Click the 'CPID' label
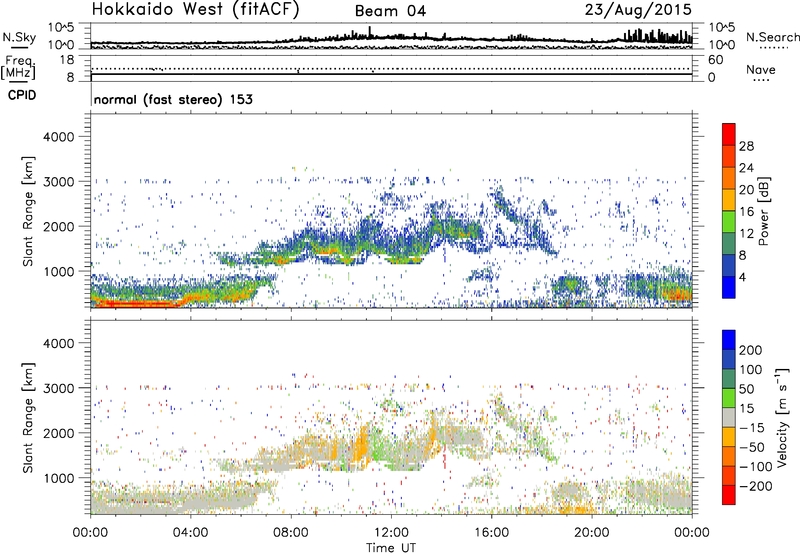This screenshot has height=554, width=800. [x=22, y=95]
